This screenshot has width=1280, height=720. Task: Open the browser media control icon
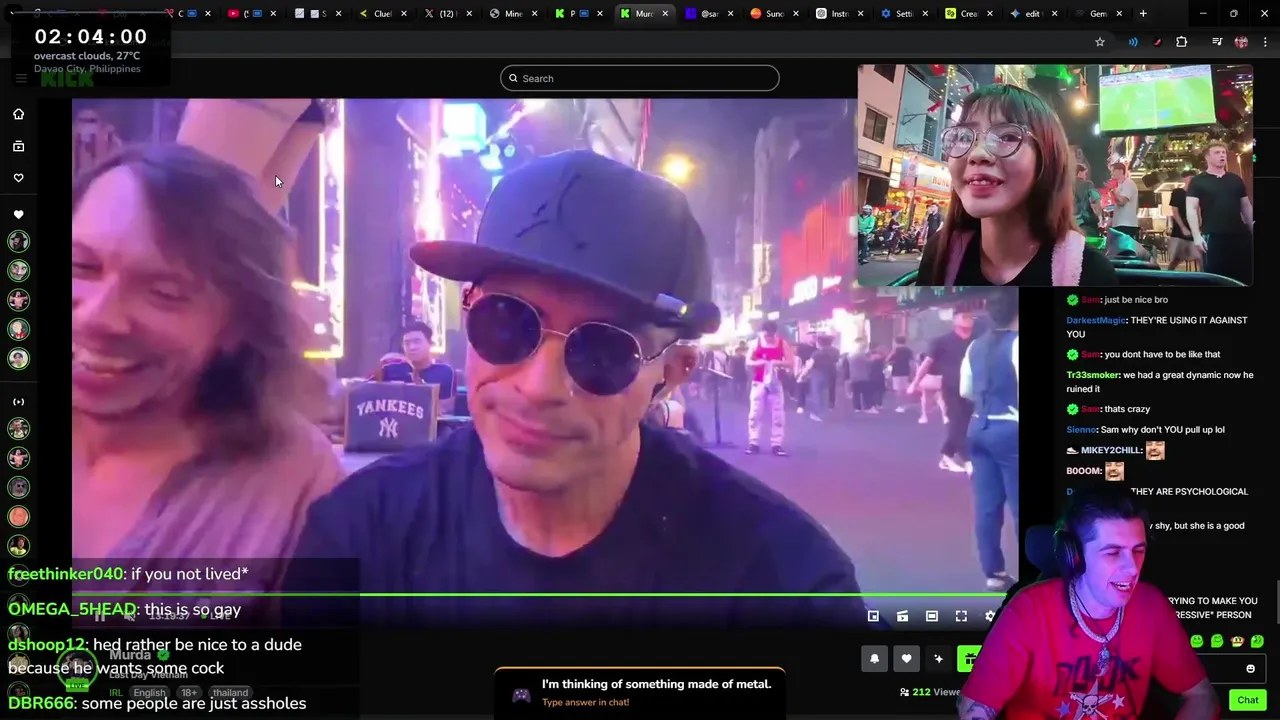1217,42
